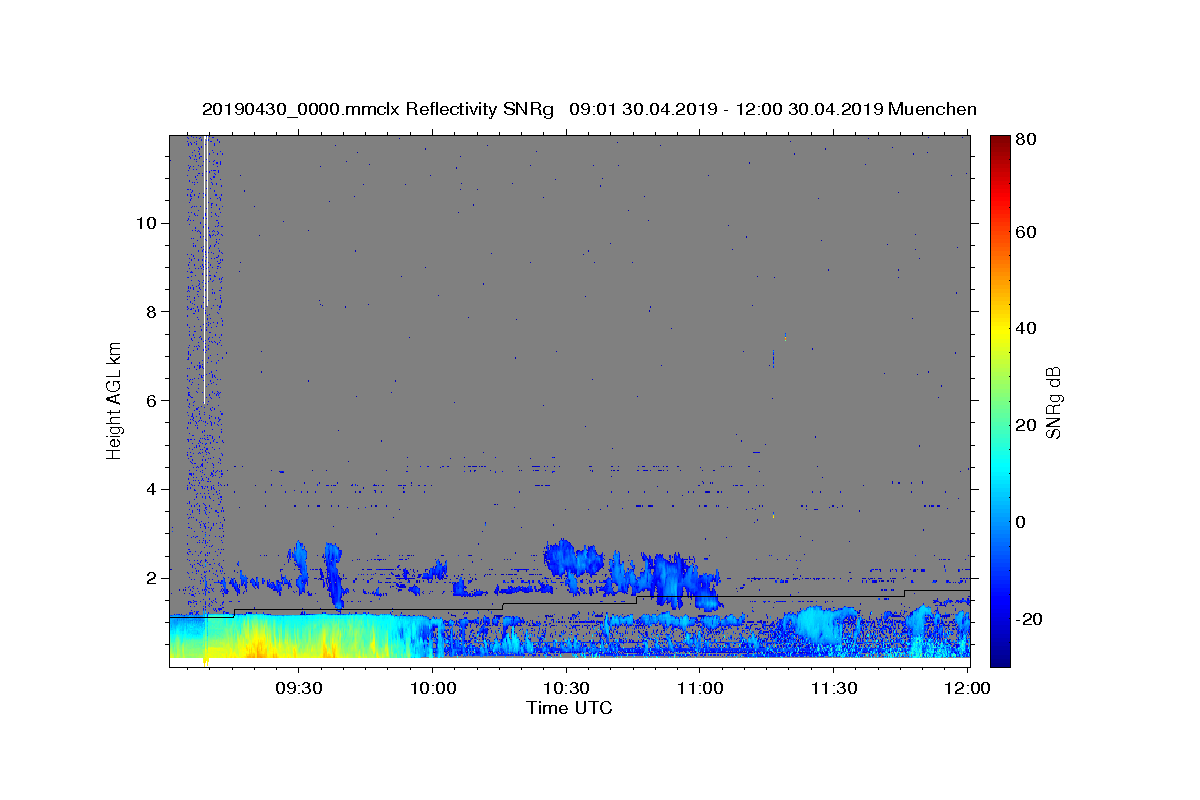Click the 10:00 time tick label
This screenshot has height=800, width=1200.
[x=433, y=688]
